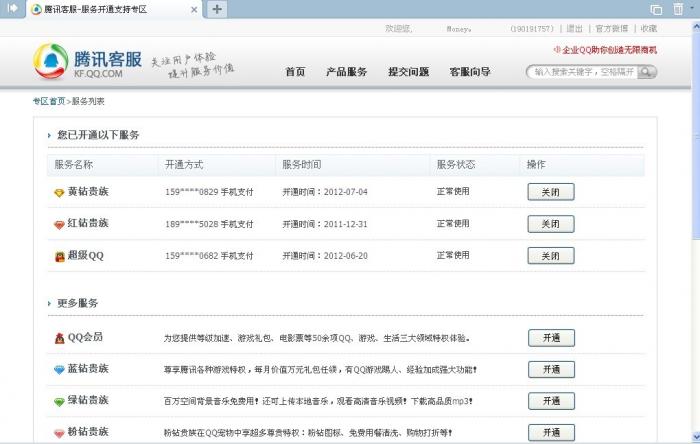700x444 pixels.
Task: Activate 粉钻贵族 with 开通 button
Action: 551,432
